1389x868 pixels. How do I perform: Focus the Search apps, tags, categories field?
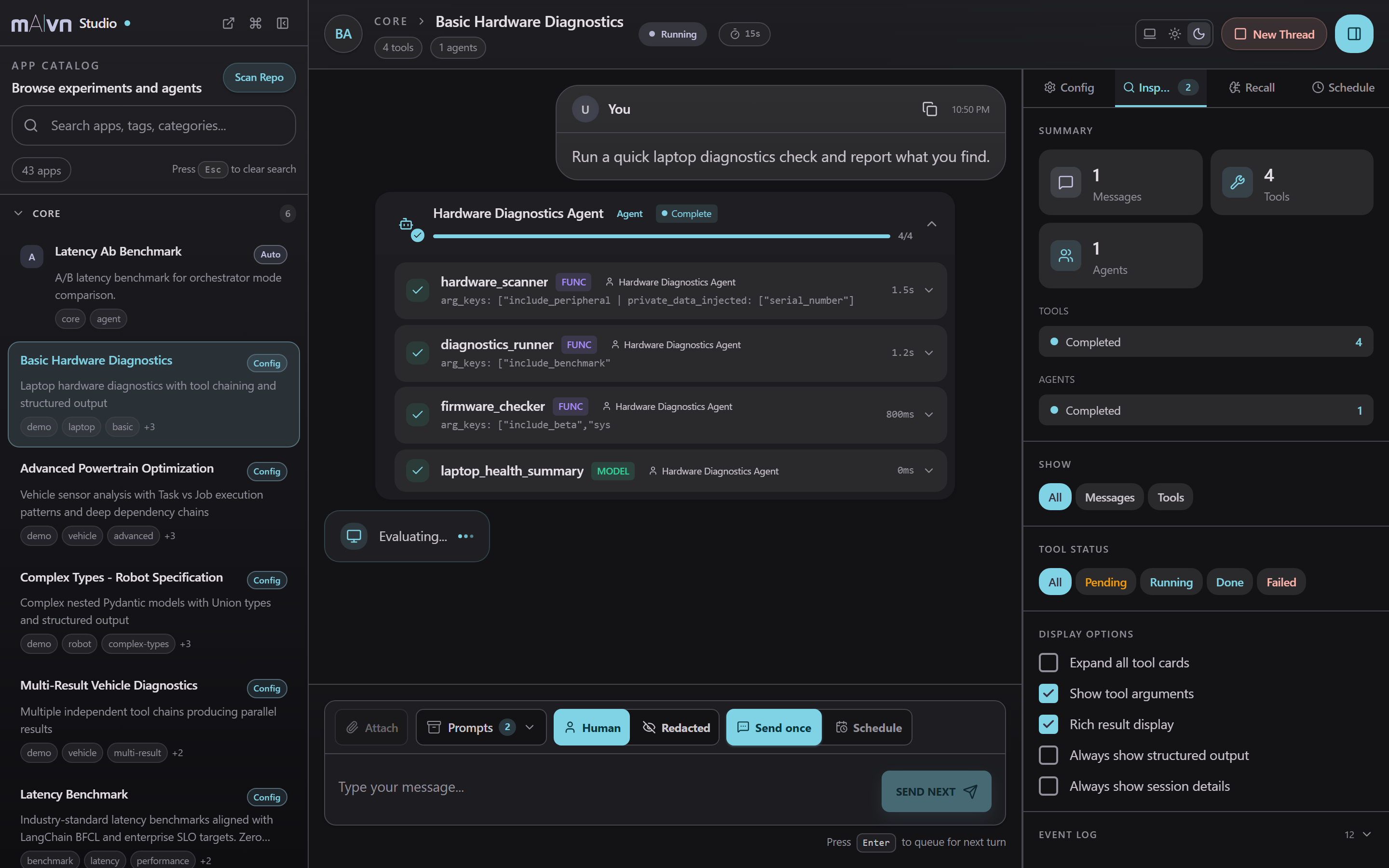(x=154, y=125)
